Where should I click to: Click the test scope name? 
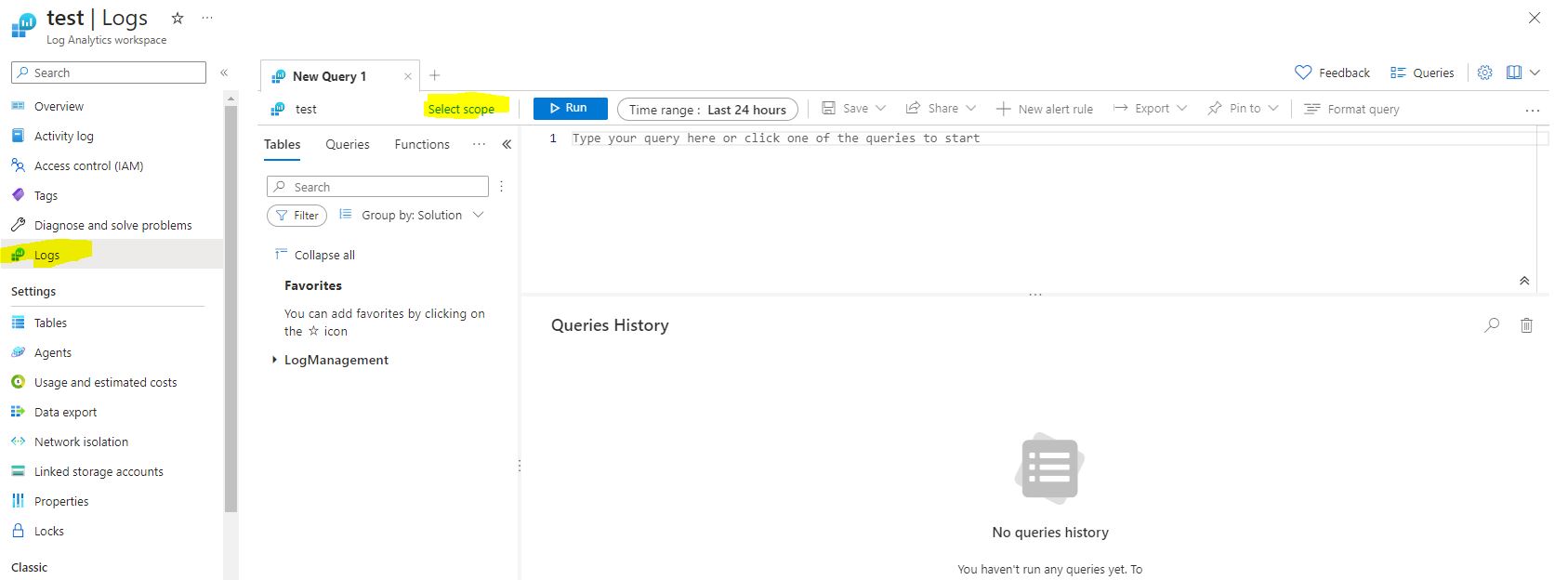306,109
